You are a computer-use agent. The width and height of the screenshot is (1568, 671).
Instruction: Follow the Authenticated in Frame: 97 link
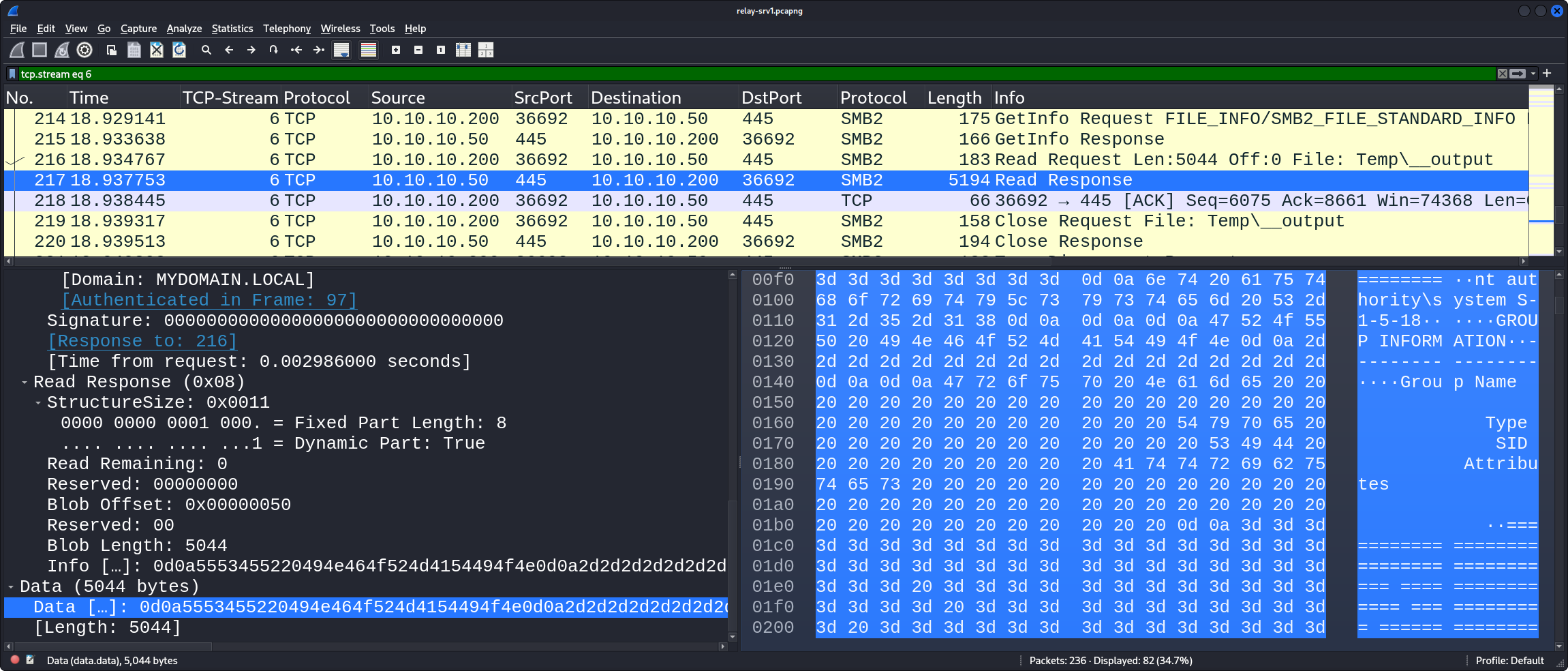209,300
